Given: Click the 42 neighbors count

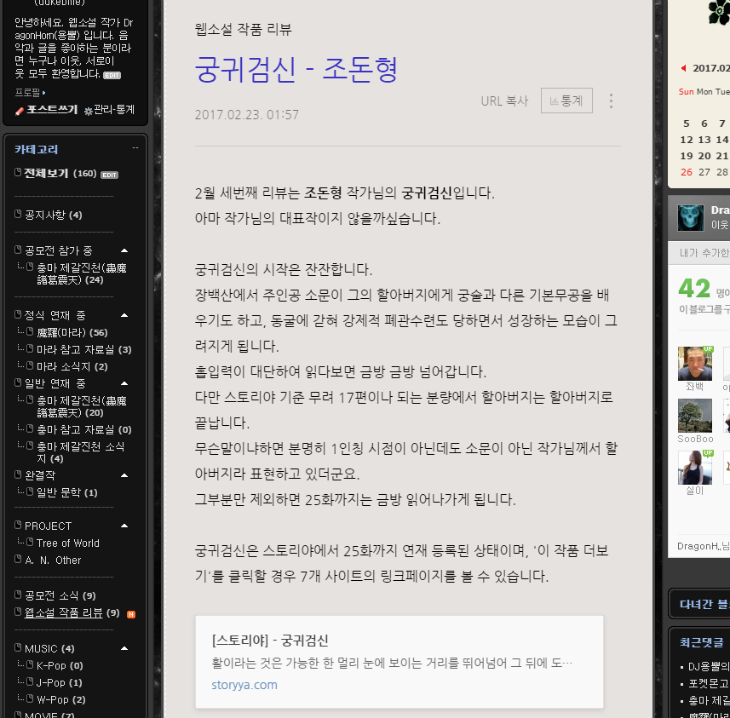Looking at the screenshot, I should click(x=694, y=288).
